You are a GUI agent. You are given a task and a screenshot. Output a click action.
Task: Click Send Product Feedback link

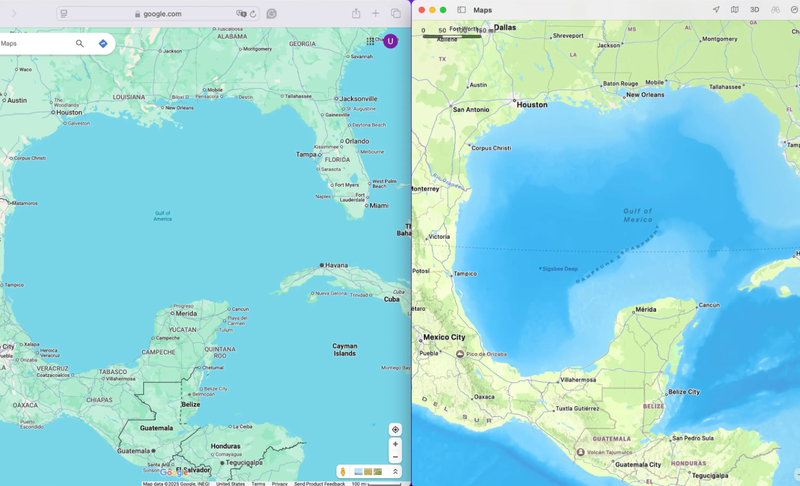(319, 484)
